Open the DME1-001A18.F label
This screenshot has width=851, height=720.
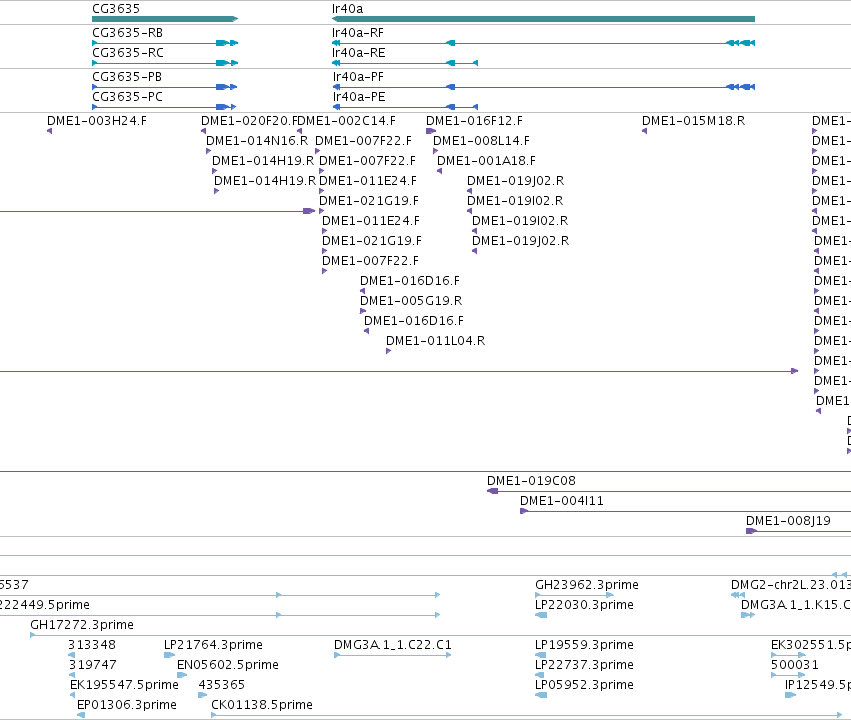point(486,161)
